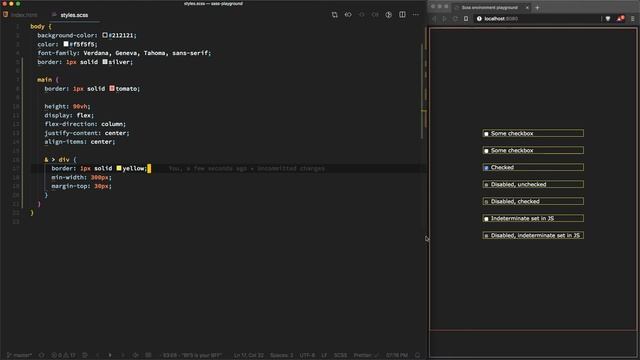640x360 pixels.
Task: Click the 'height: 90vh;' code line
Action: [x=67, y=106]
